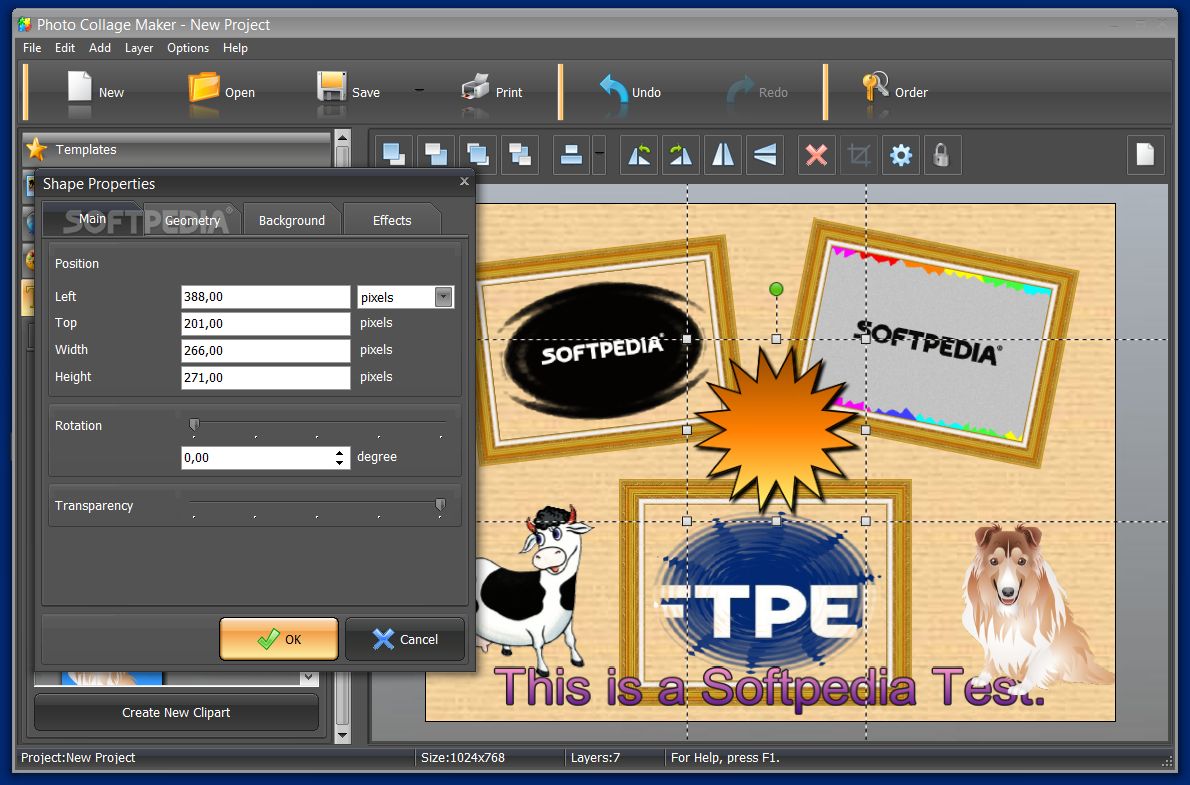The image size is (1190, 785).
Task: Click the rotation degree input field
Action: point(258,458)
